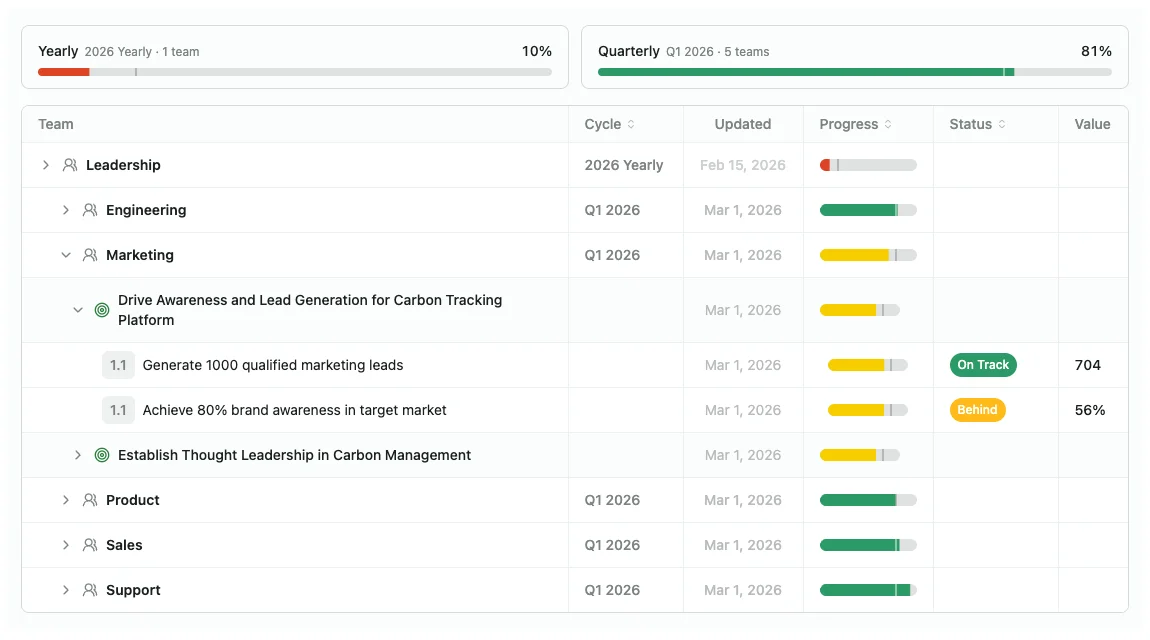Click Q1 2026 cycle in Engineering row
Screen dimensions: 1150x640
pyautogui.click(x=612, y=210)
